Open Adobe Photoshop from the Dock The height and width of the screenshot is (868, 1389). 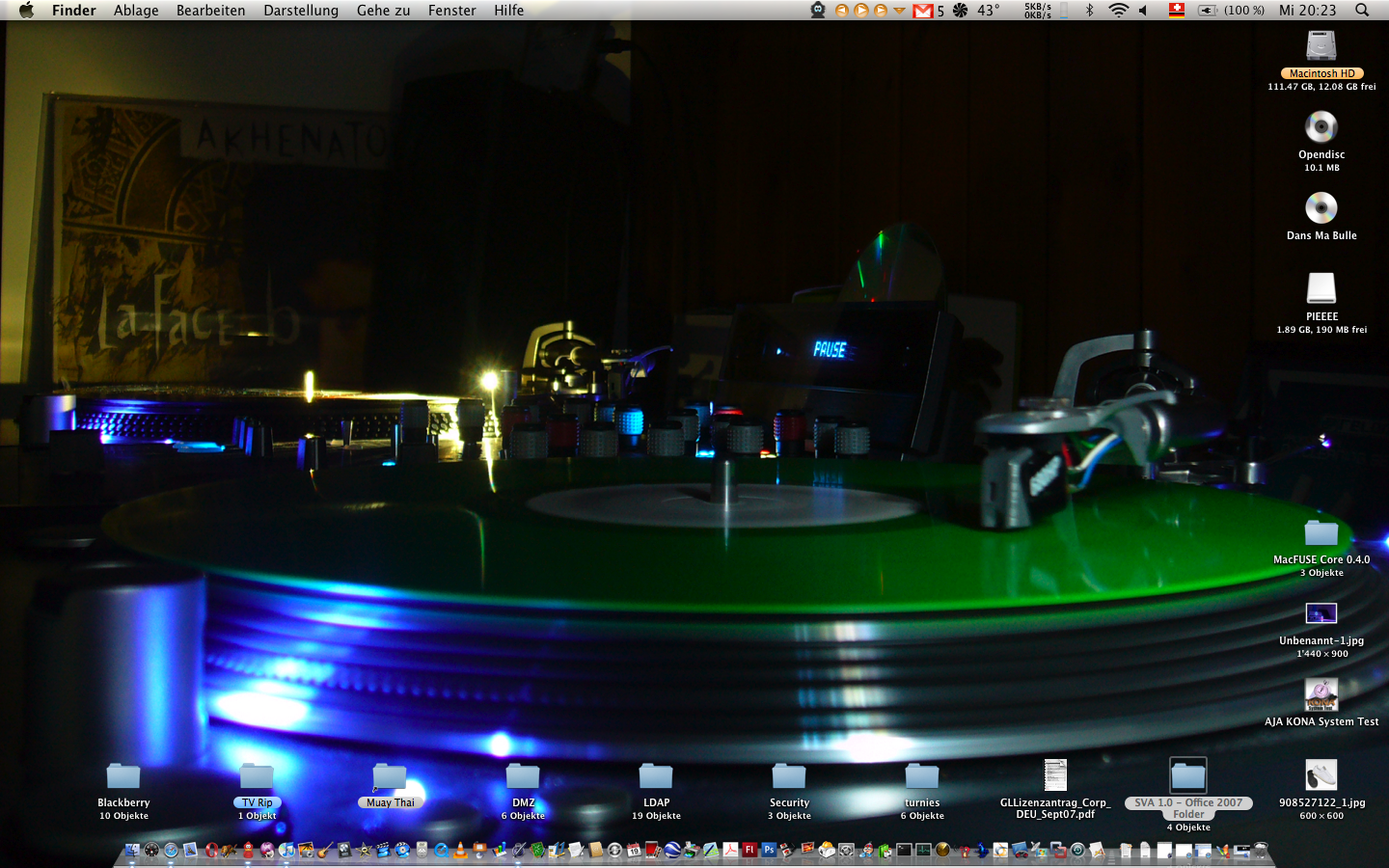click(x=769, y=850)
